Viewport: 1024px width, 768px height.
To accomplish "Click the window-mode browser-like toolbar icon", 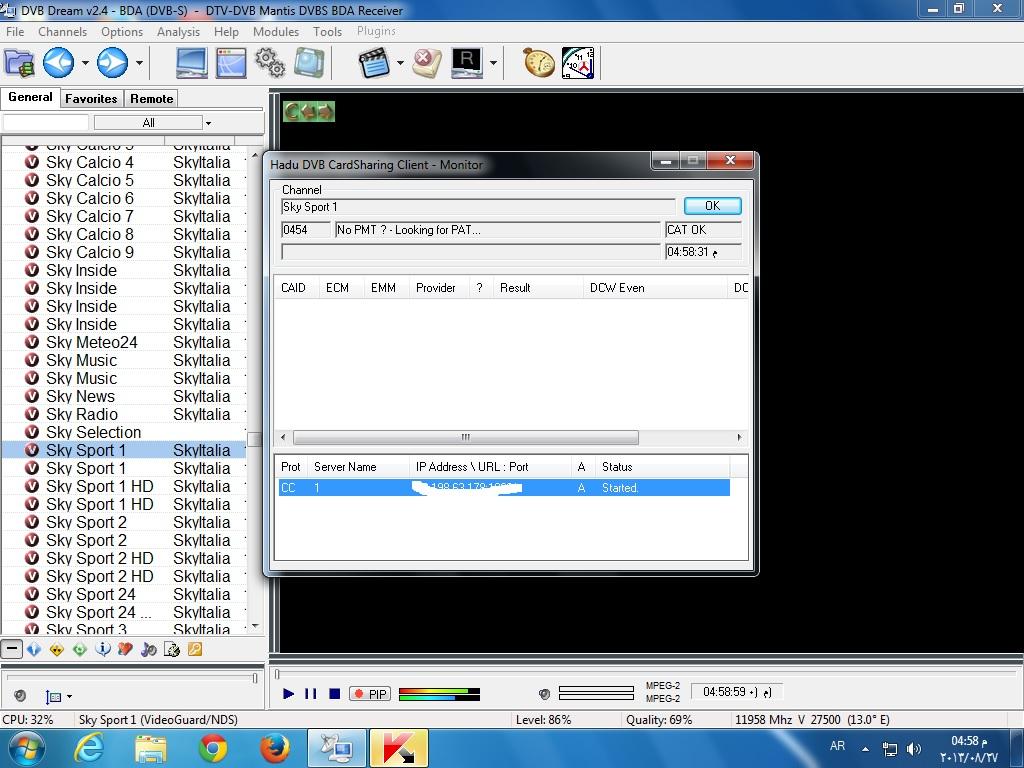I will click(x=231, y=63).
